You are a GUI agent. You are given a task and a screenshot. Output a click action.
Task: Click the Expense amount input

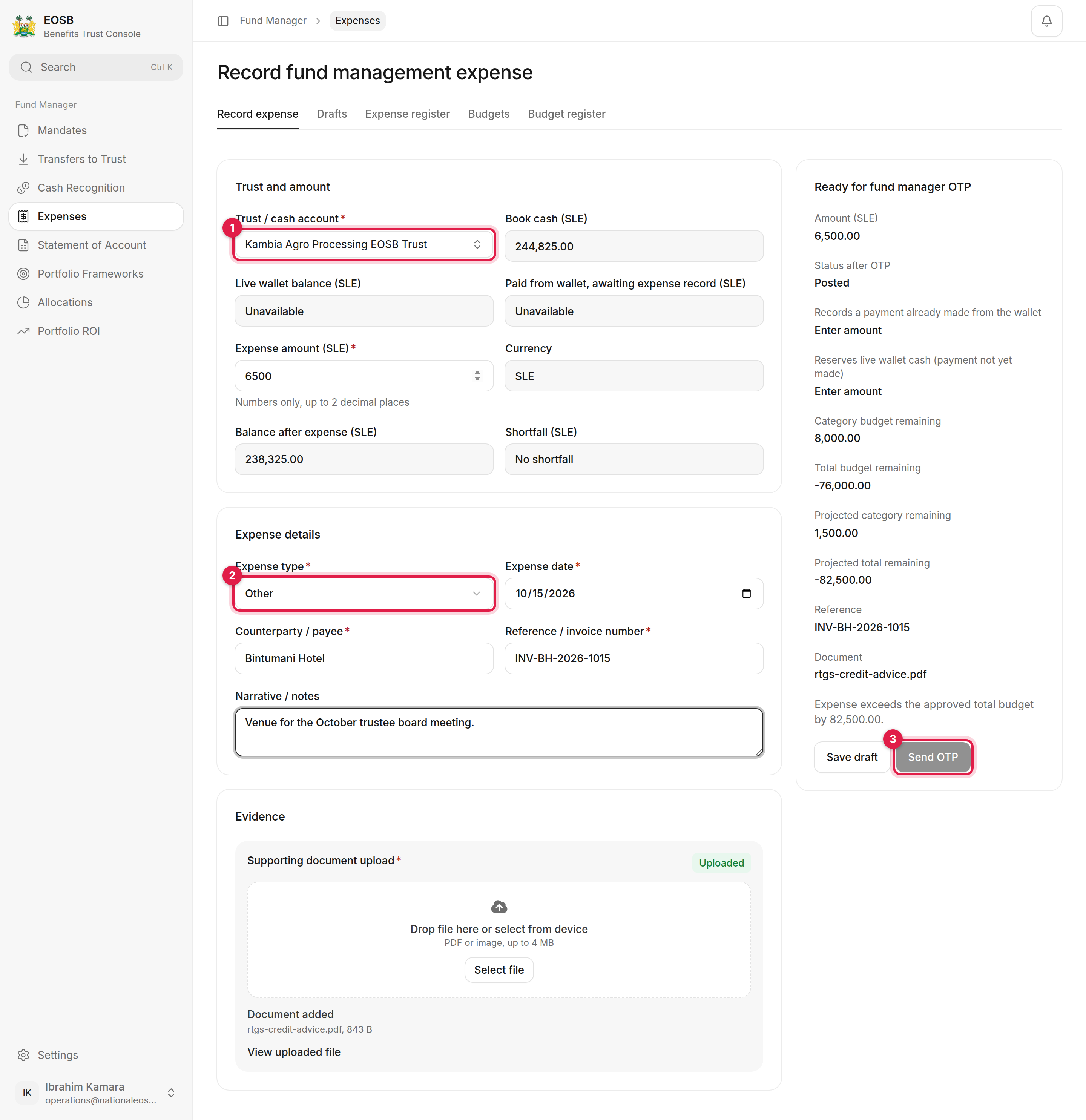click(x=364, y=376)
